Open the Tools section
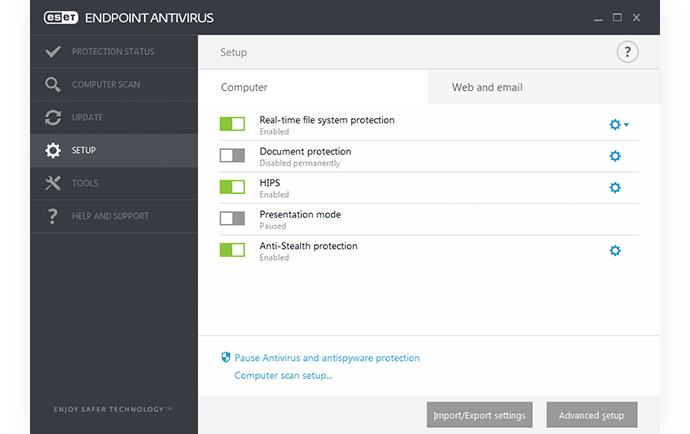690x434 pixels. pyautogui.click(x=114, y=183)
